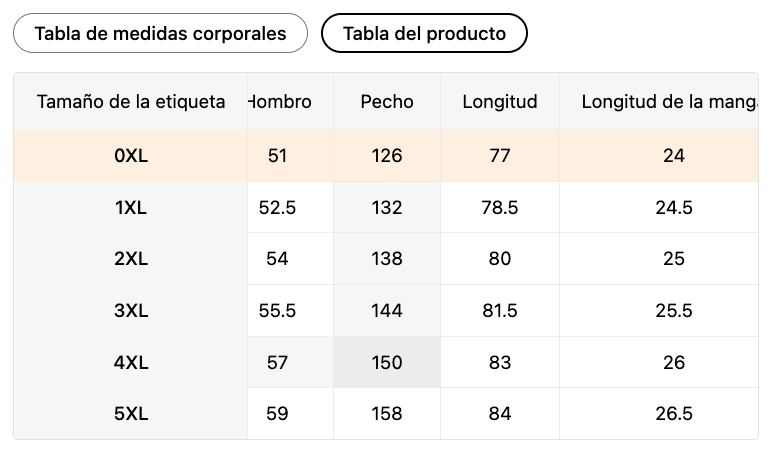Click the Hombro column header

280,101
